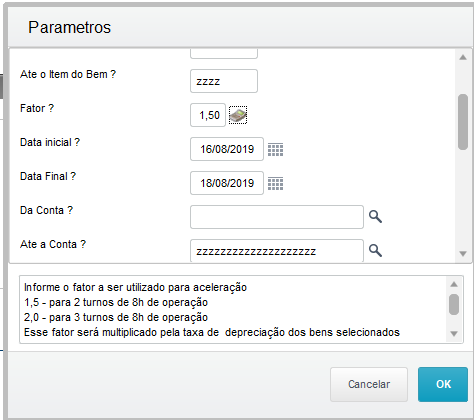Image resolution: width=474 pixels, height=420 pixels.
Task: Open calendar picker for Data Final
Action: [x=276, y=183]
